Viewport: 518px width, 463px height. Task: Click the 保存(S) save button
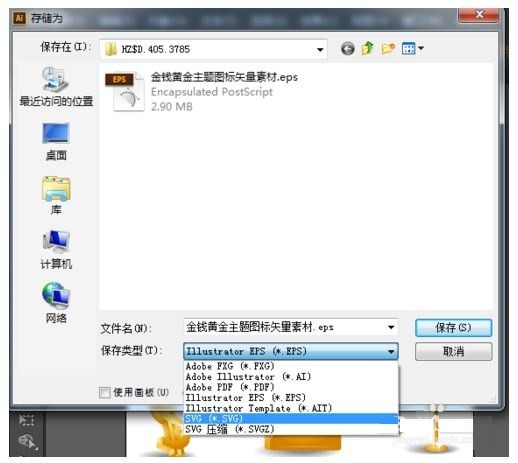(x=453, y=327)
